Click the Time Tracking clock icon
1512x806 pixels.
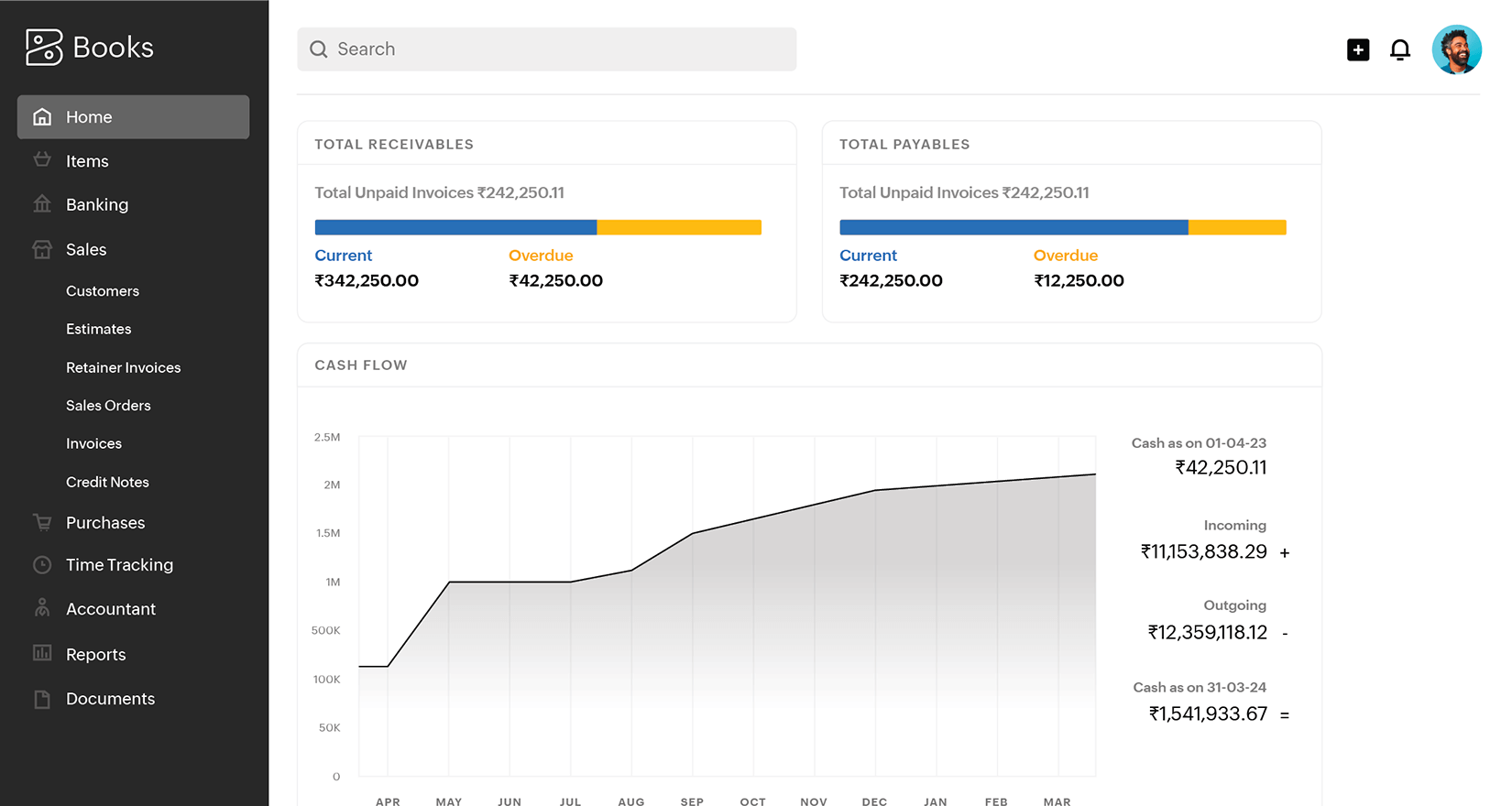pyautogui.click(x=42, y=565)
